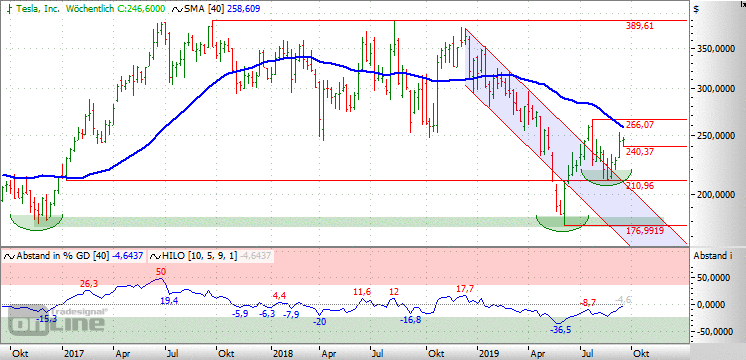This screenshot has height=360, width=746.
Task: Click the line icon before SMA [40]
Action: [177, 9]
